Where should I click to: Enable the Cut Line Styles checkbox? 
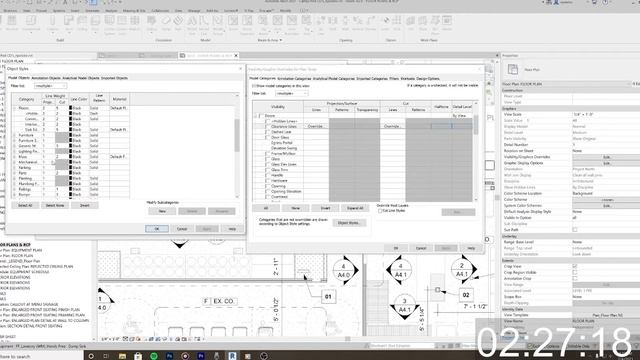380,211
